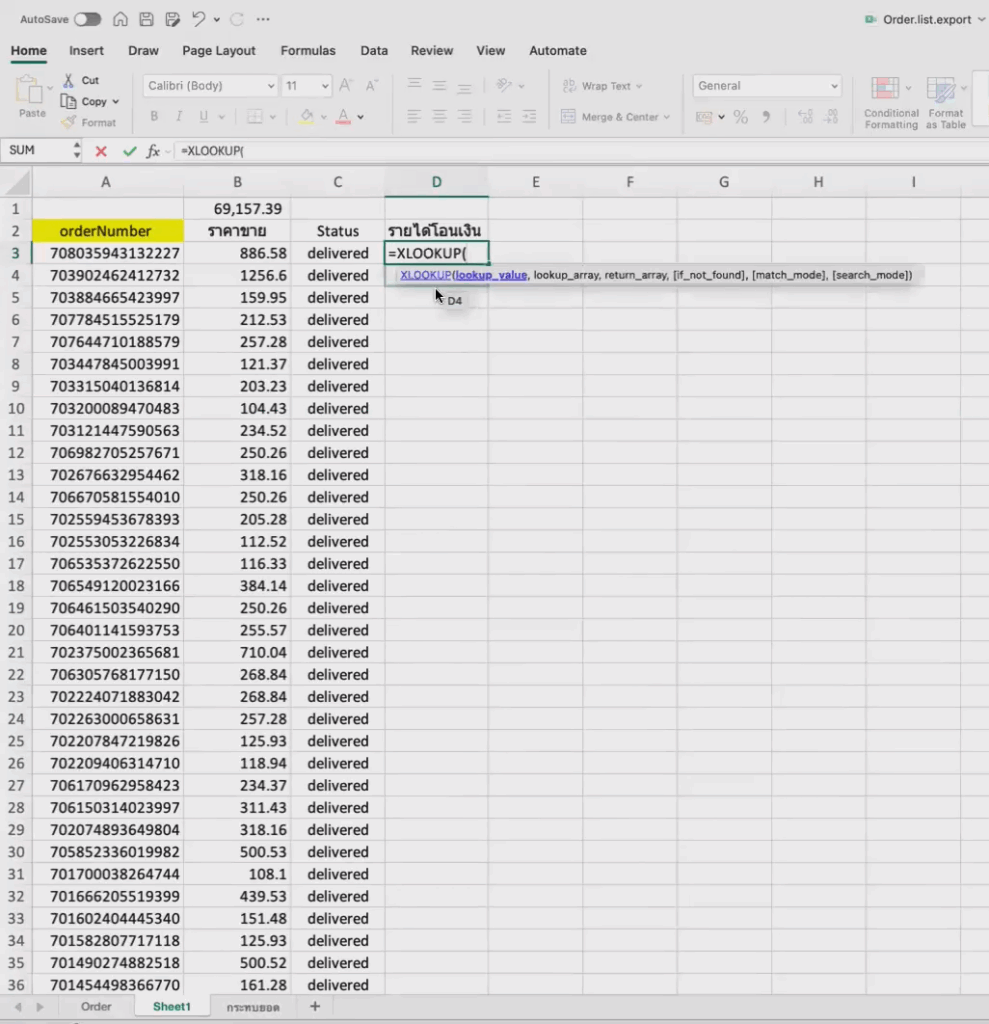The height and width of the screenshot is (1024, 989).
Task: Open the Formulas ribbon tab
Action: click(308, 51)
